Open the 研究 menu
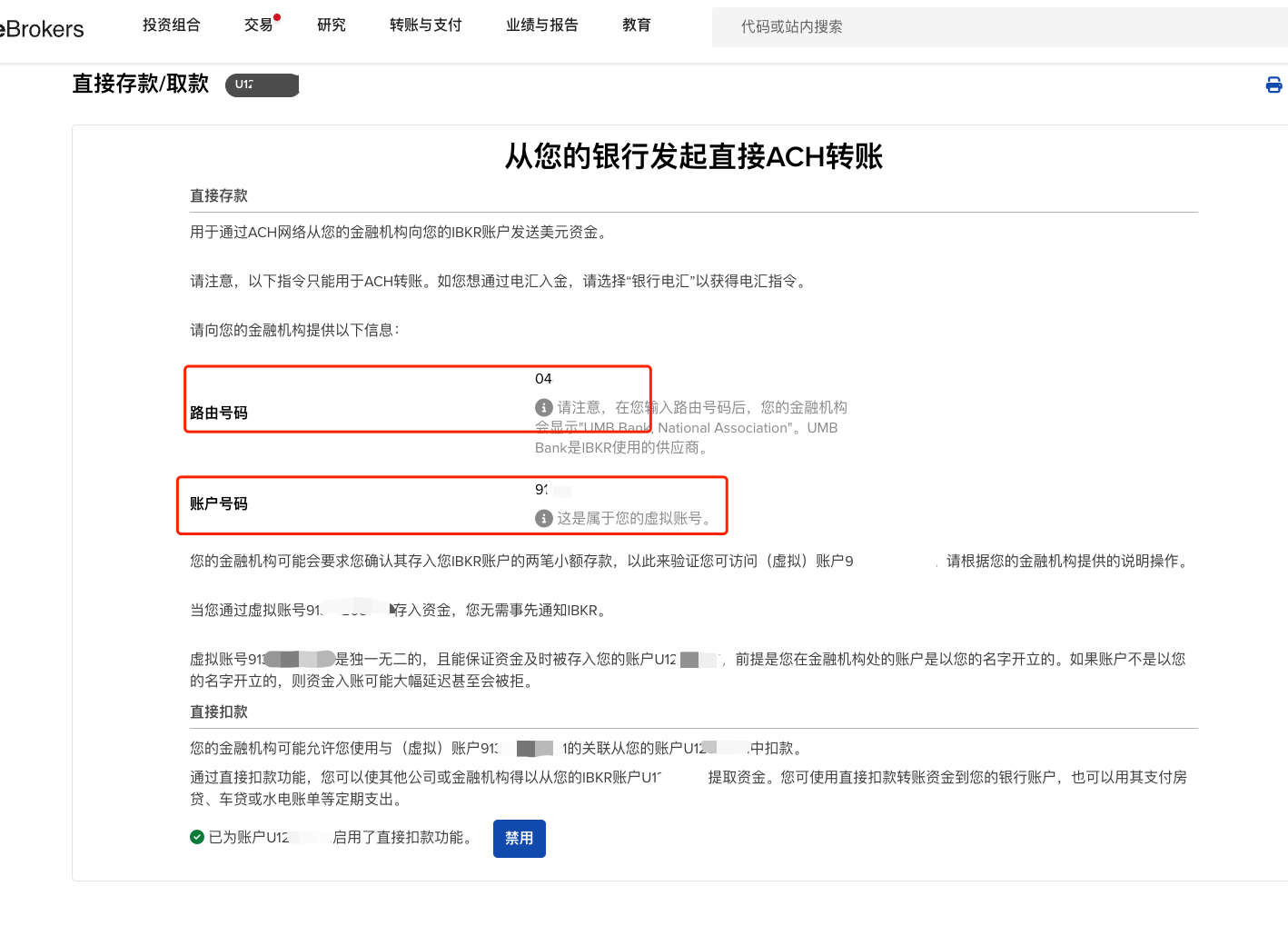The height and width of the screenshot is (936, 1288). pos(332,25)
